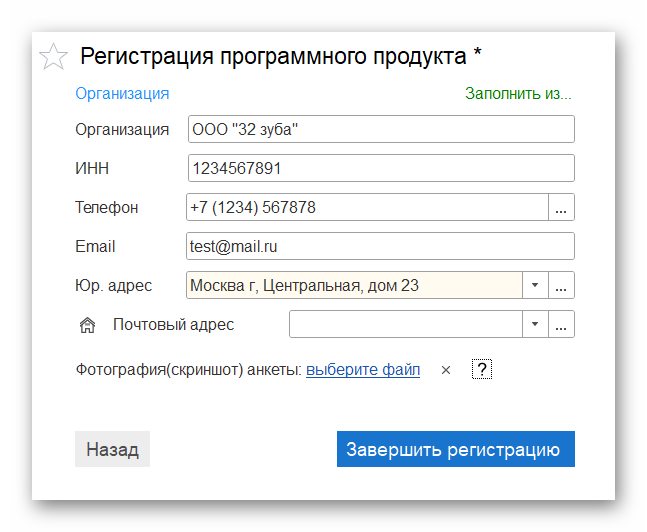Click the empty Почтовый адрес field

tap(406, 324)
